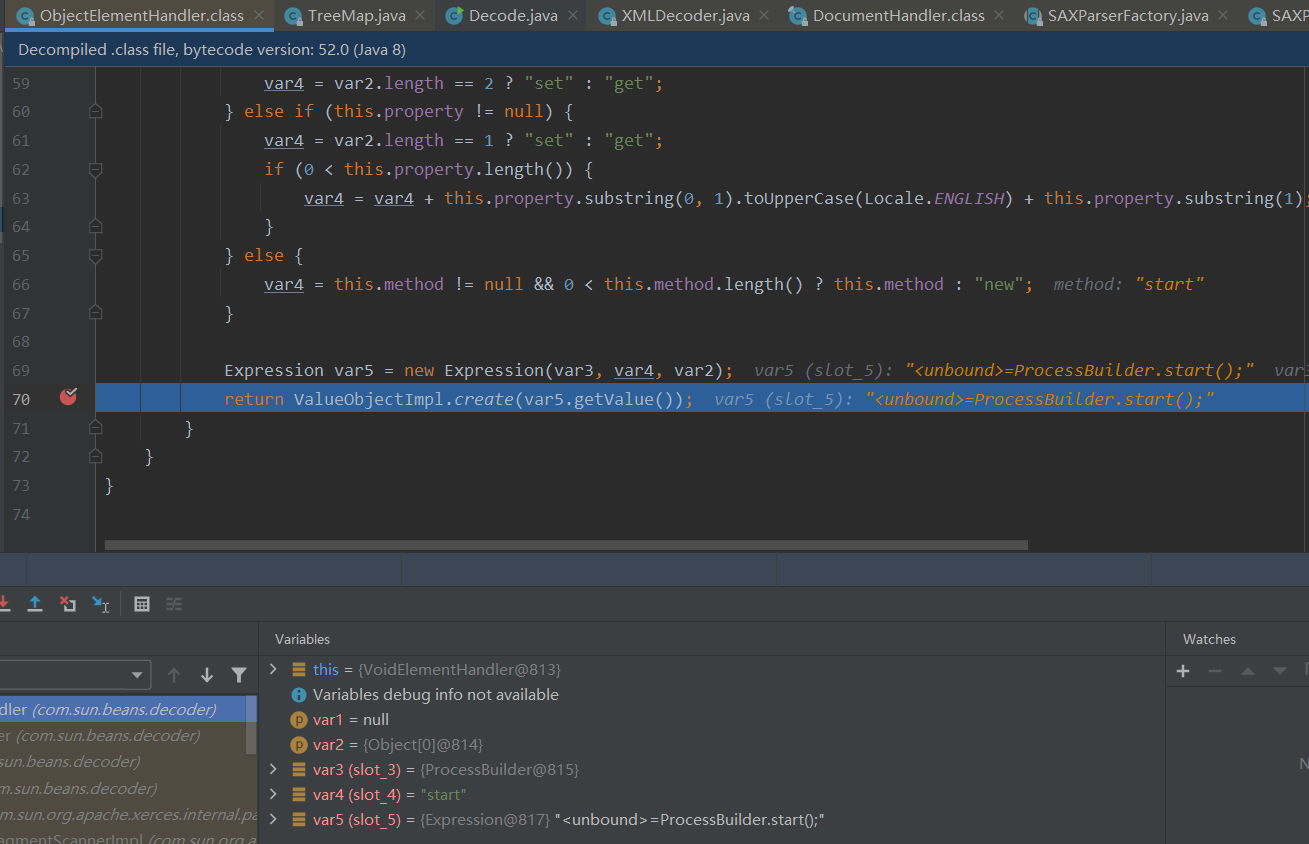Switch to XMLDecoder.java tab

(x=685, y=16)
